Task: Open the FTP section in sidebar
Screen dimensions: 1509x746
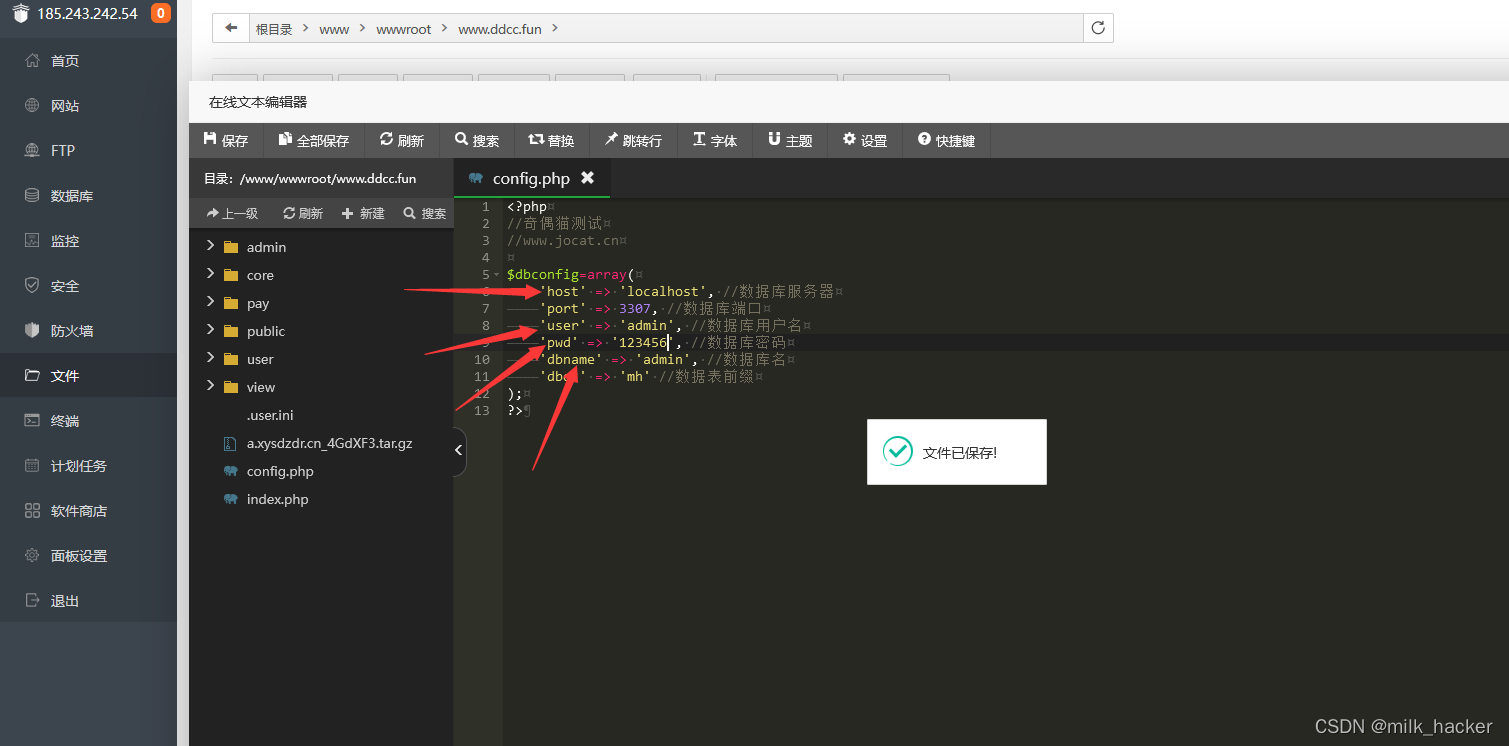Action: coord(63,151)
